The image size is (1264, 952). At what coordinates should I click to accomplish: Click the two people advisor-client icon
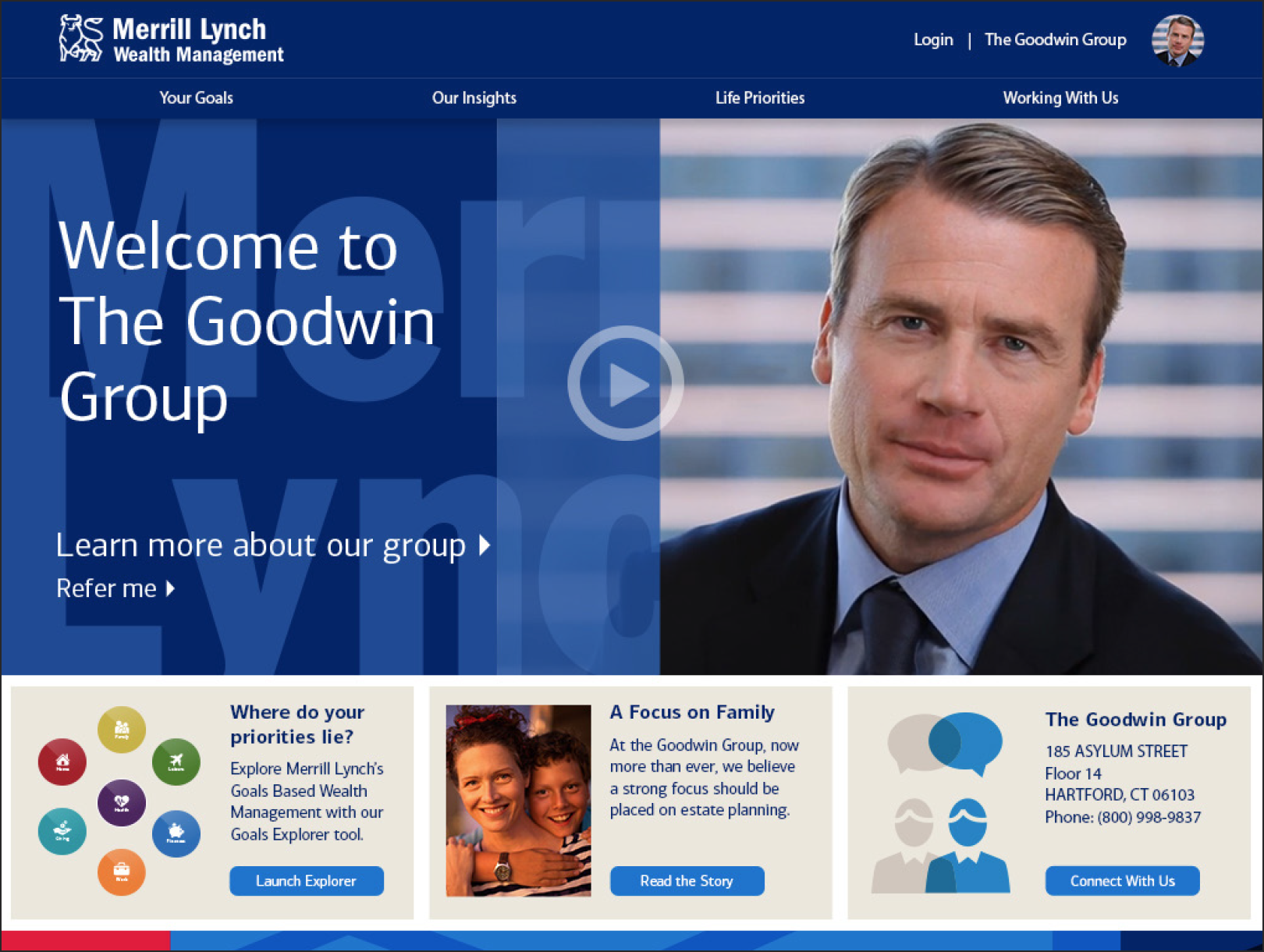940,846
